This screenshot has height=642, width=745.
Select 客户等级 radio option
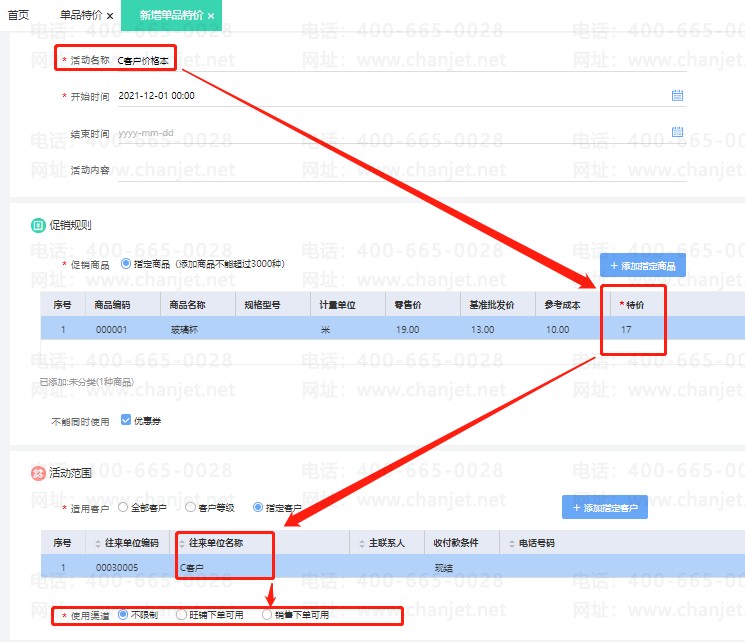(x=190, y=507)
